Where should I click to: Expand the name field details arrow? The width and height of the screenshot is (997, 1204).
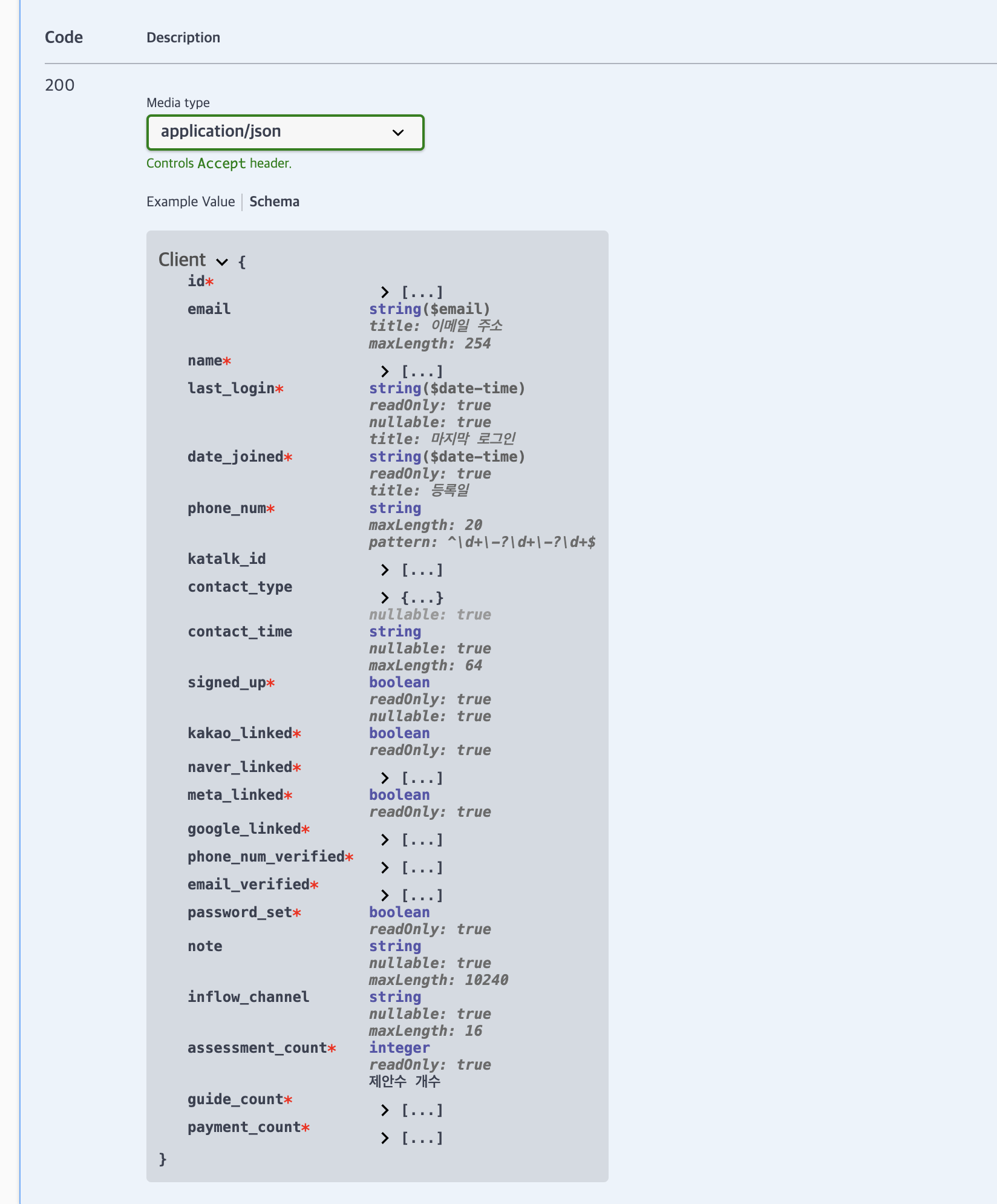pos(385,371)
